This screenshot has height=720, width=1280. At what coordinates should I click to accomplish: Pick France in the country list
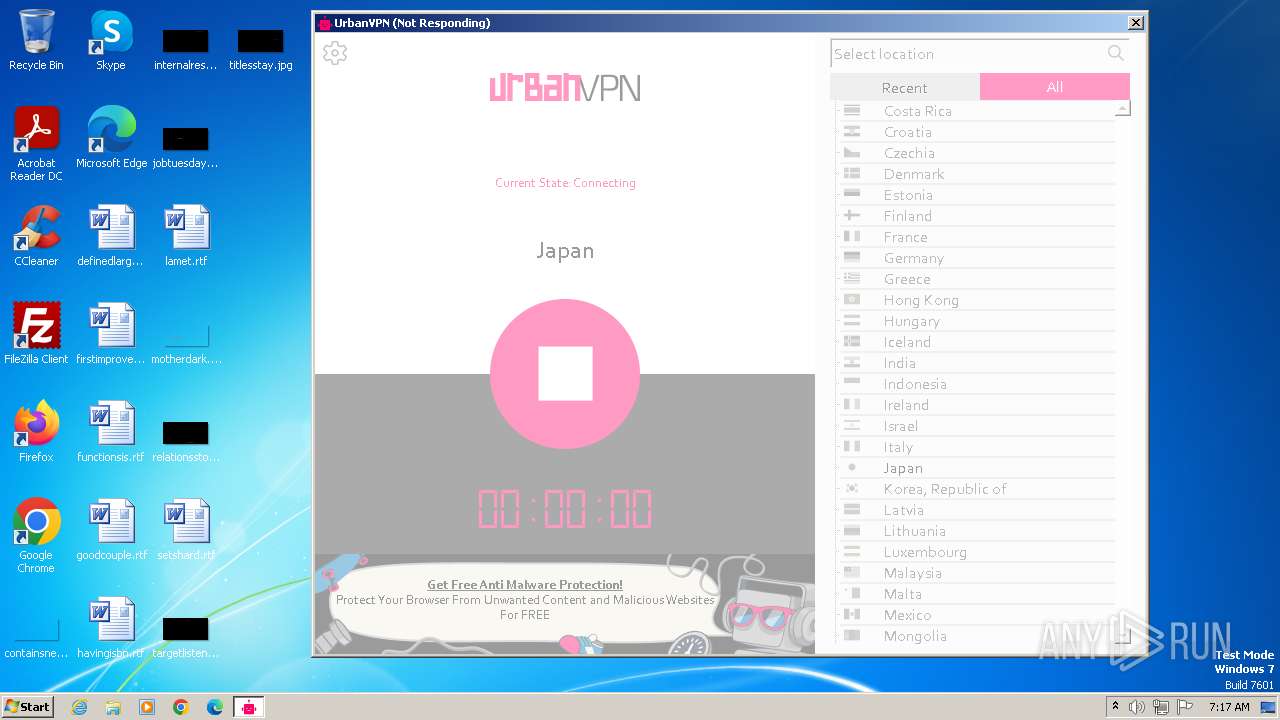click(x=976, y=237)
